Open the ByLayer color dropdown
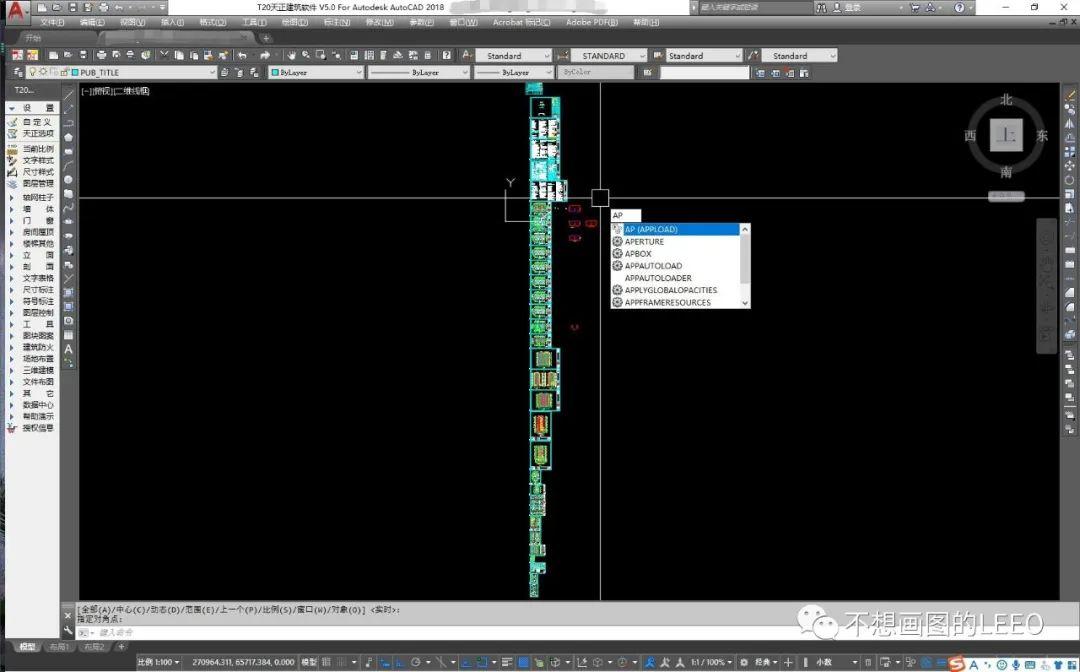Image resolution: width=1080 pixels, height=672 pixels. click(x=358, y=72)
